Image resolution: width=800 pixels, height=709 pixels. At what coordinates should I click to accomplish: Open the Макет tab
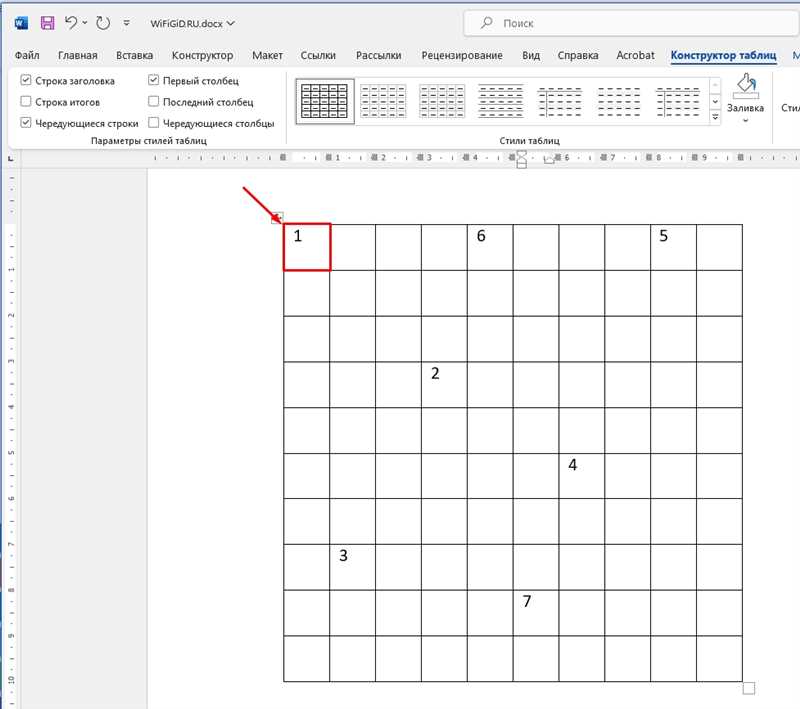(267, 55)
